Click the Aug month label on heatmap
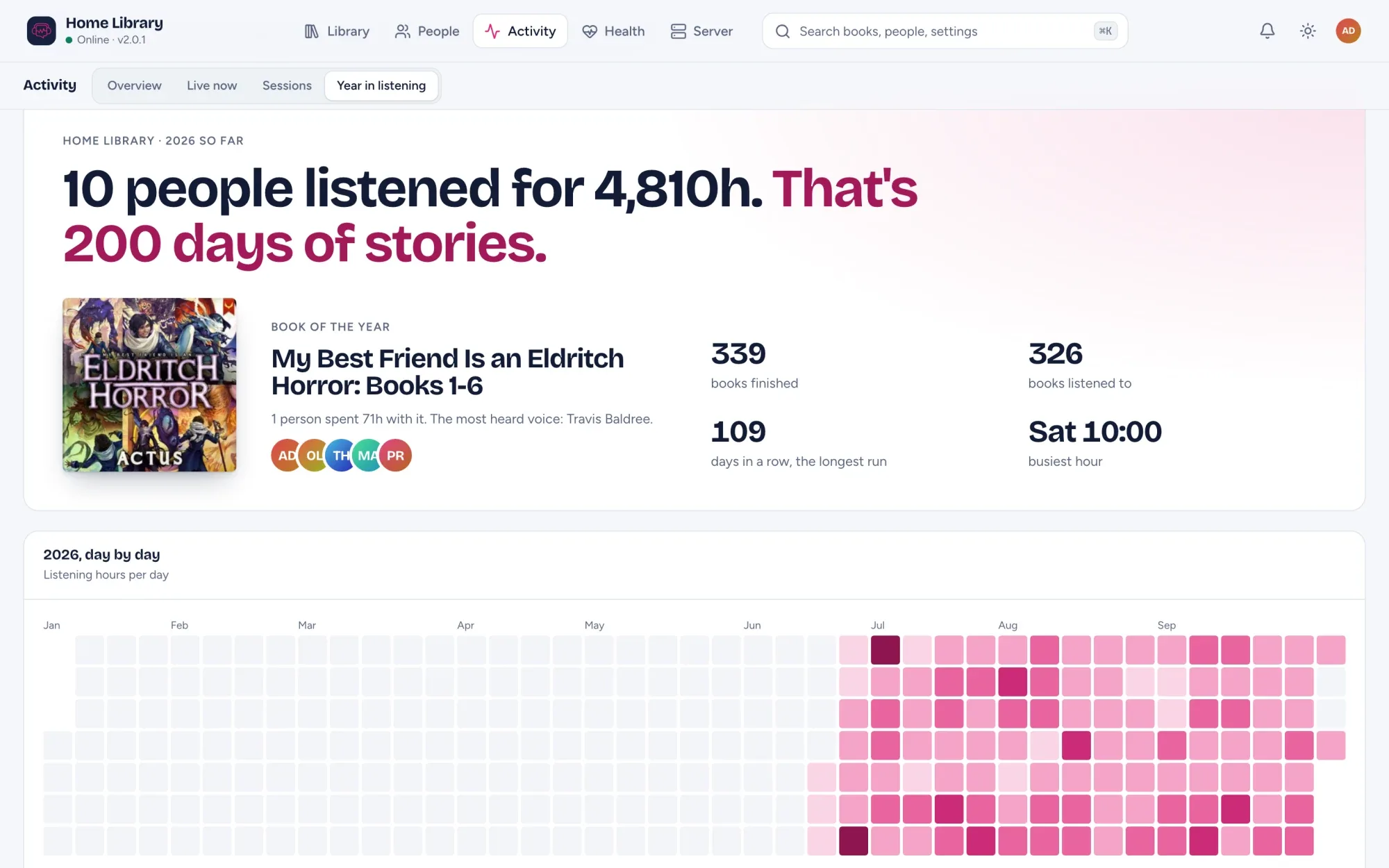This screenshot has height=868, width=1389. point(1008,625)
